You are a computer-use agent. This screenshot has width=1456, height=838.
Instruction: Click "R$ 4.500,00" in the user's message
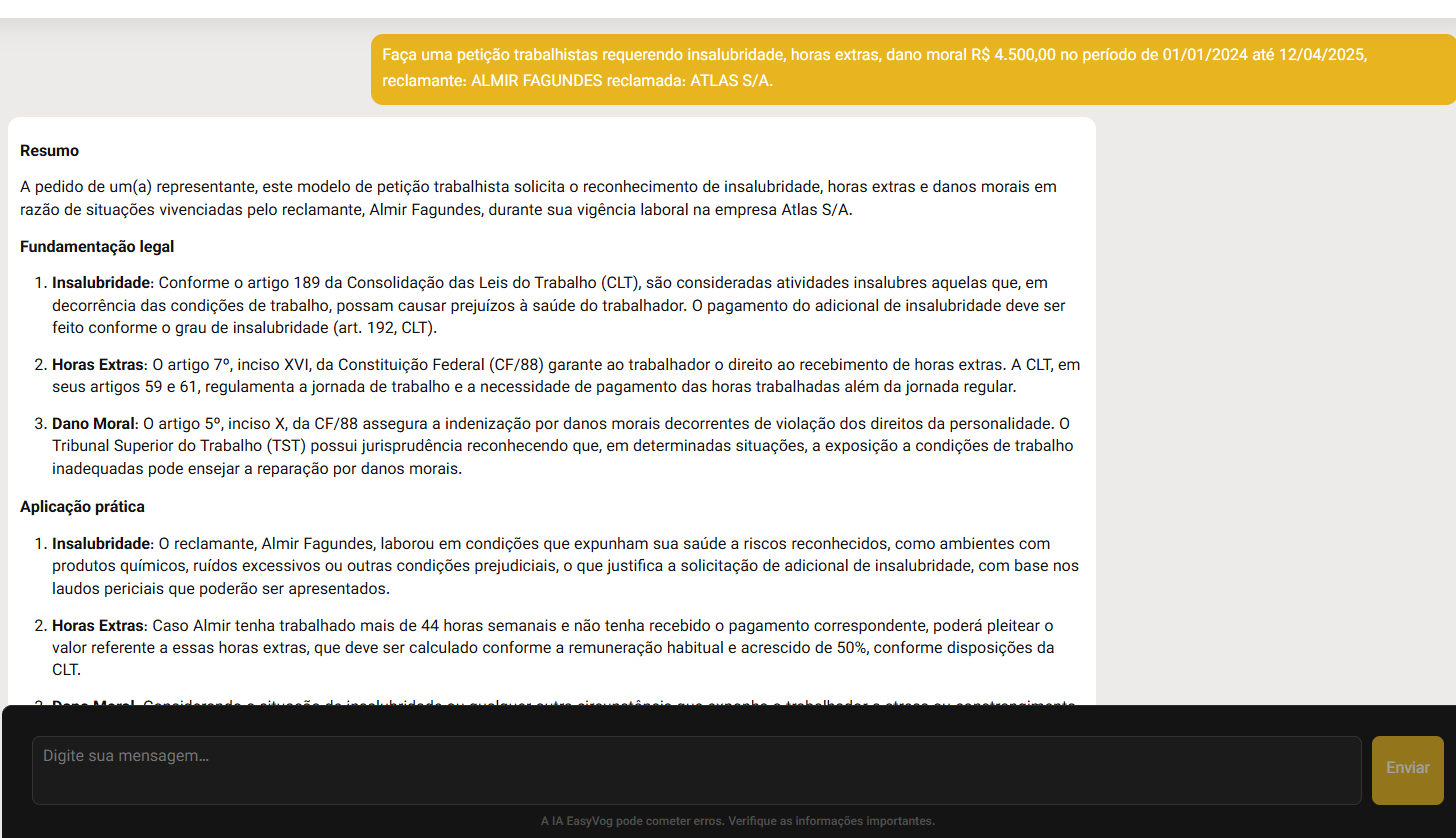[x=1012, y=55]
